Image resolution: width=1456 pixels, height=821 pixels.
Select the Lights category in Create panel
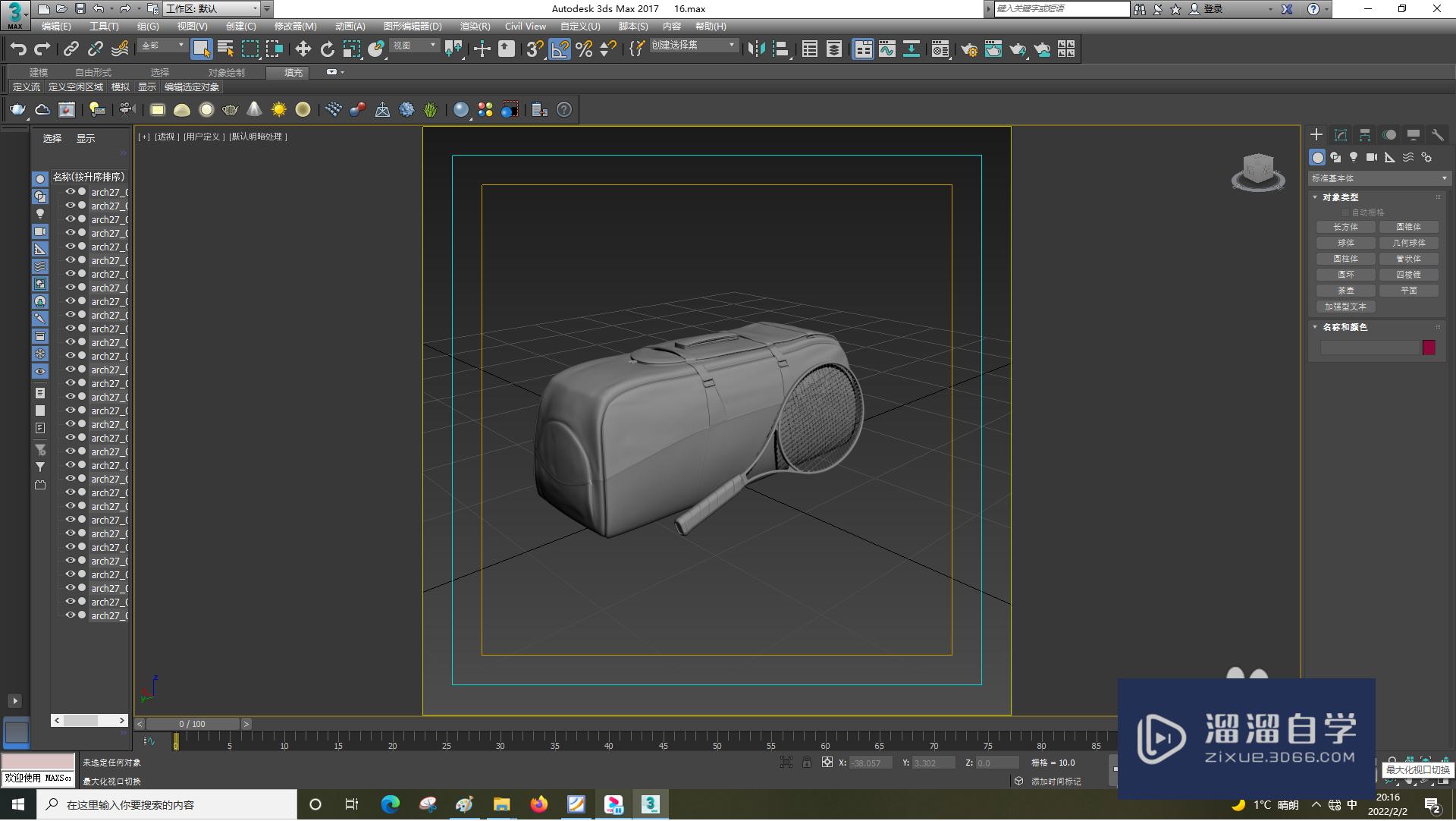(1354, 157)
